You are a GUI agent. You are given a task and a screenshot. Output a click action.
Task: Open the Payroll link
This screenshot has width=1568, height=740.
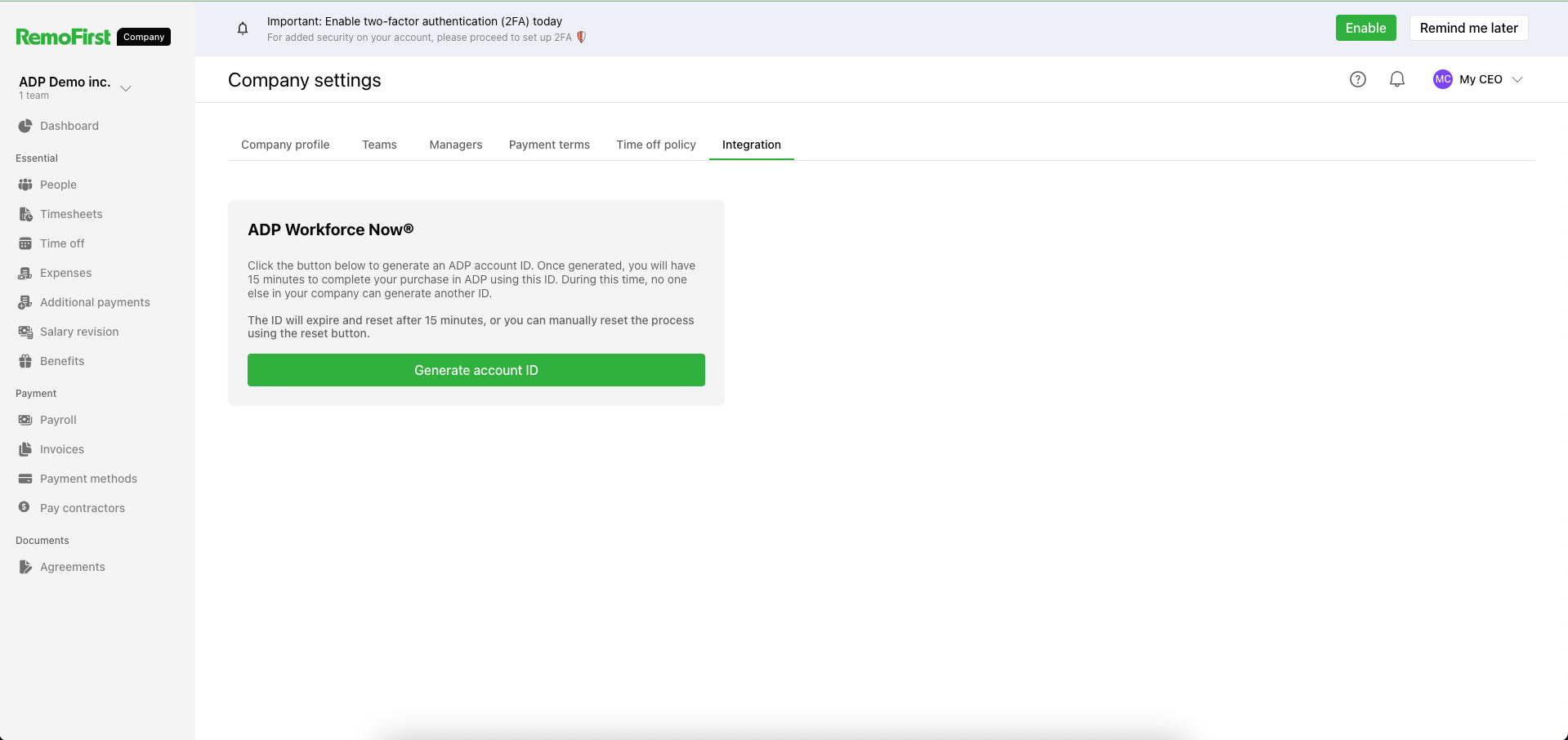coord(58,420)
